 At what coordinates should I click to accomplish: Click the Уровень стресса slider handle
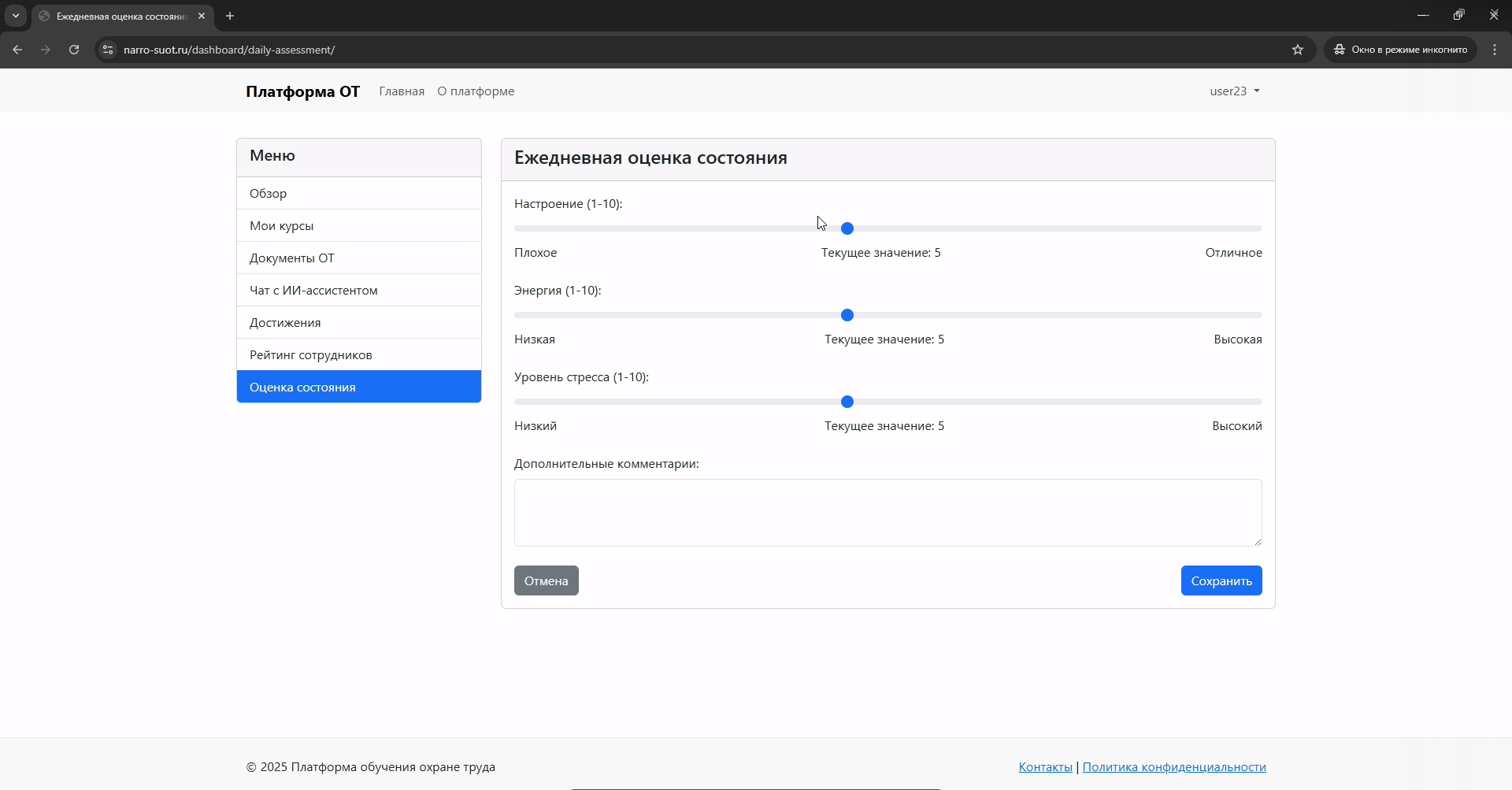847,402
